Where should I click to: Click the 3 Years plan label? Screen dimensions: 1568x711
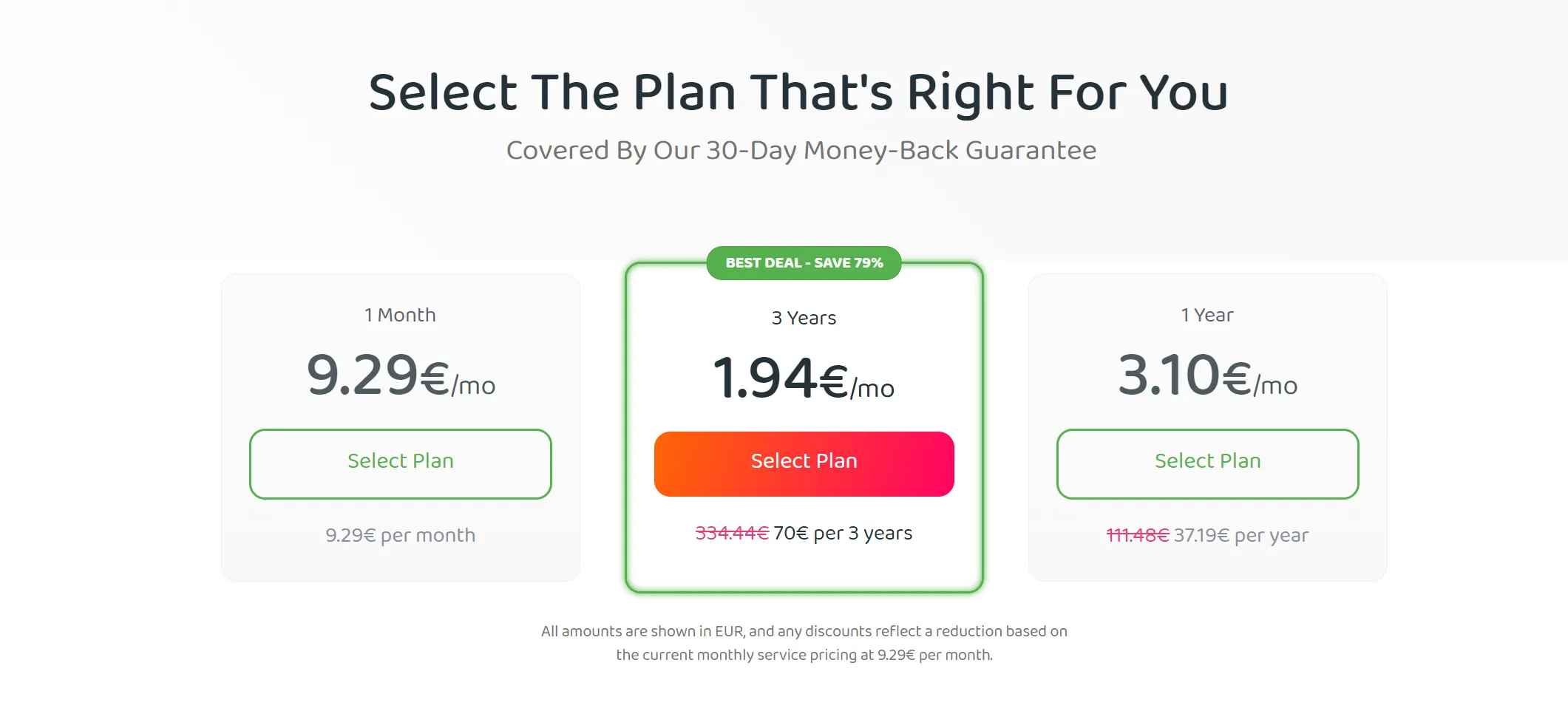click(x=804, y=317)
